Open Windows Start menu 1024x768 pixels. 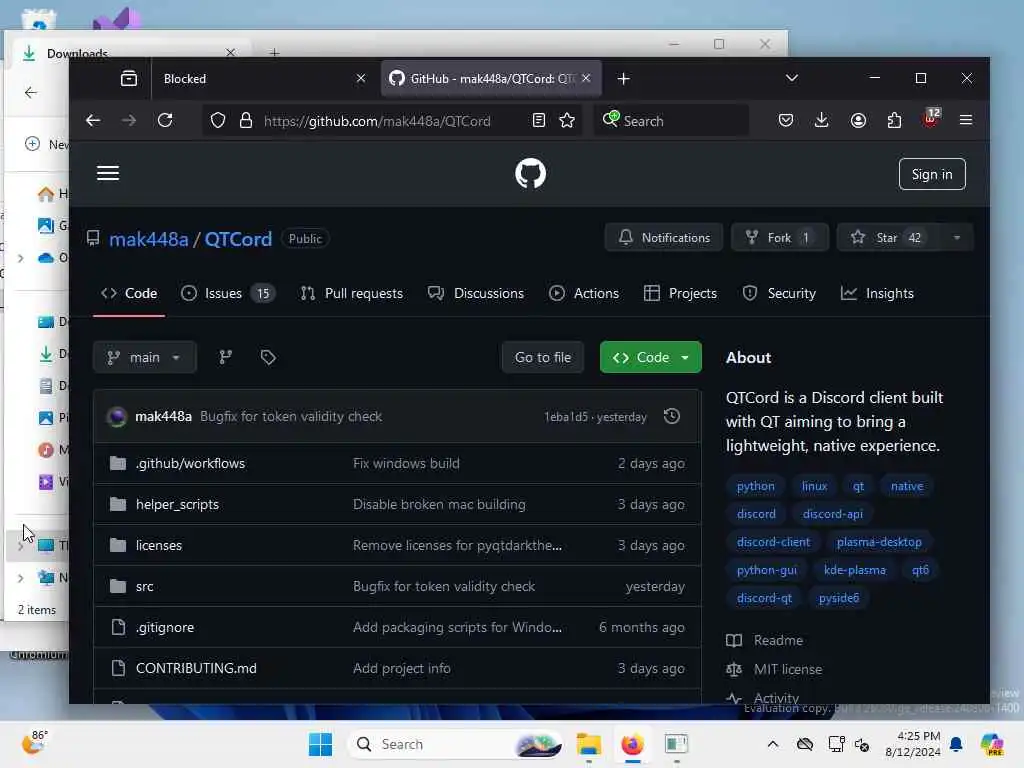click(x=320, y=744)
